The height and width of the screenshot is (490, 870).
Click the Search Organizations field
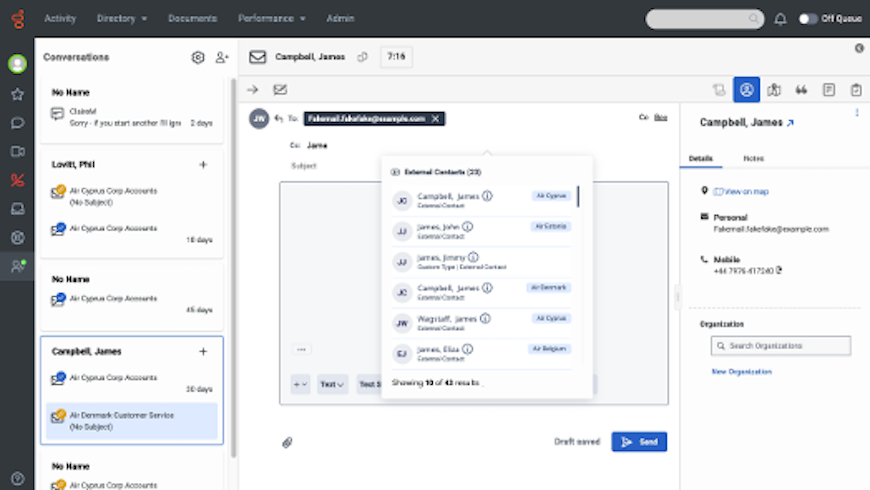(x=781, y=346)
